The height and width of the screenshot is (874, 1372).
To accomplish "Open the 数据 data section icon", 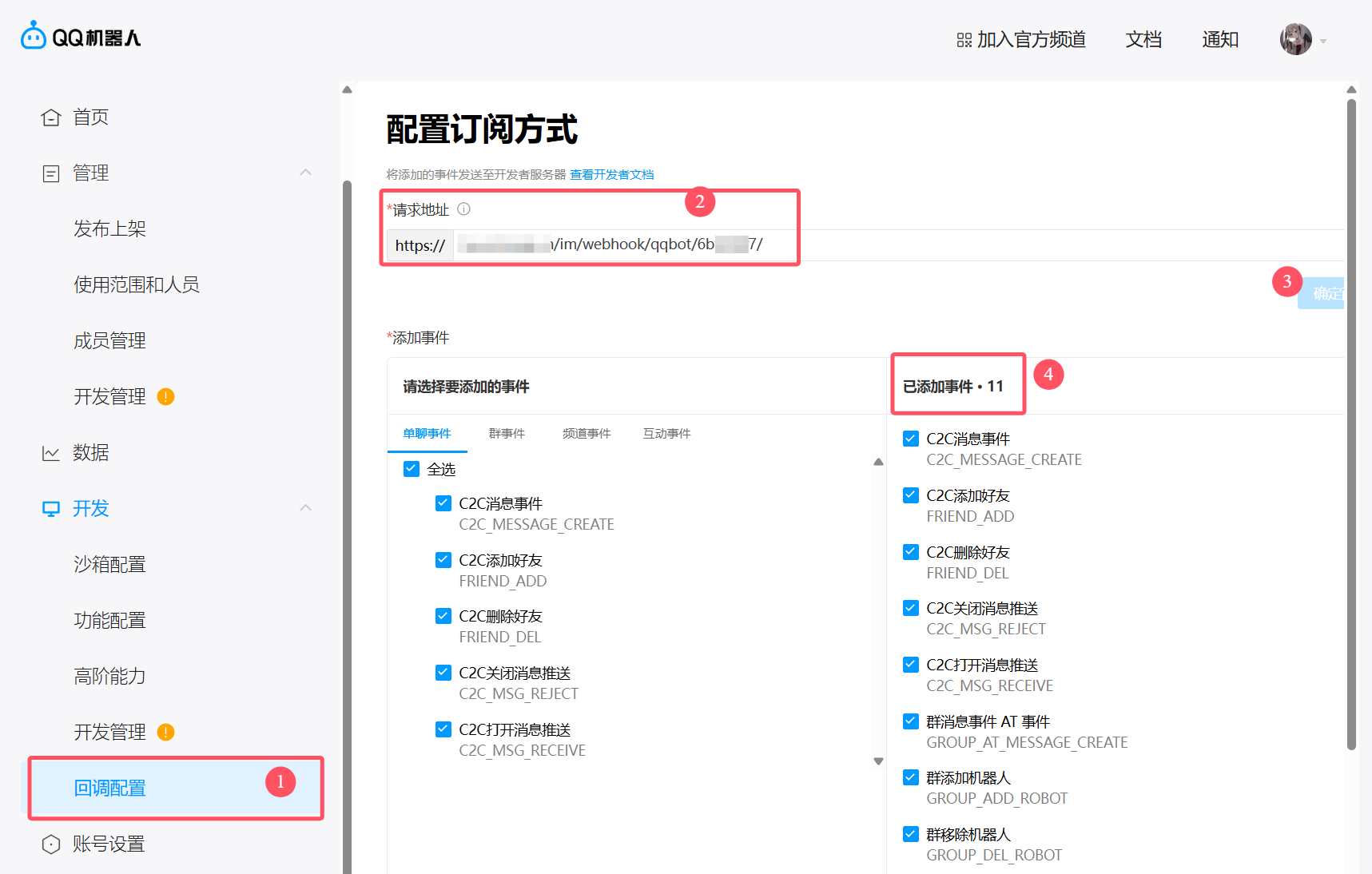I will (x=50, y=452).
